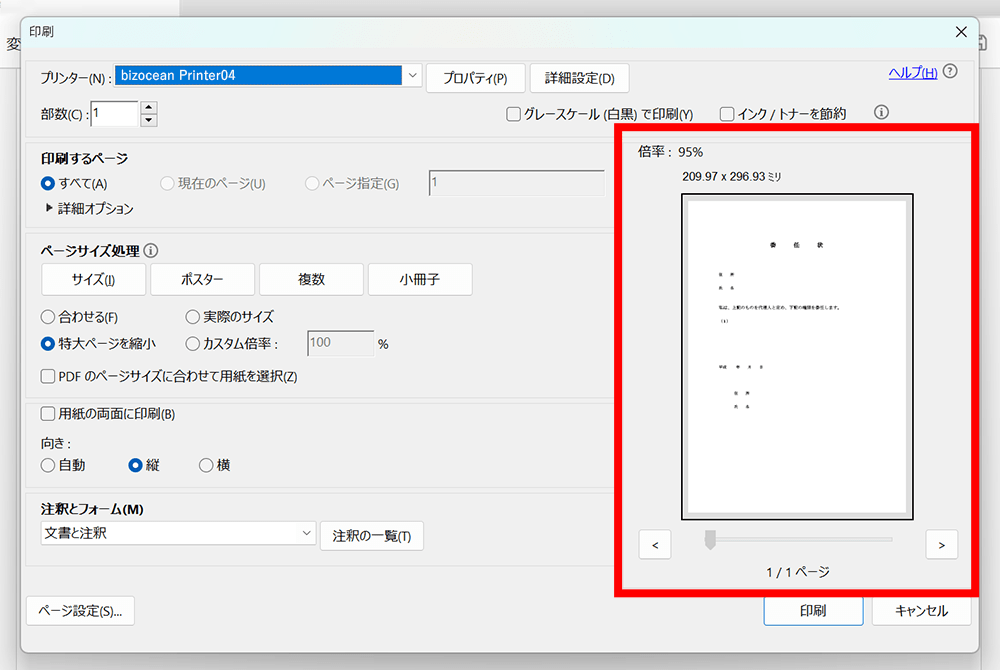Select the 小冊子 page handling tab
1000x670 pixels.
pos(420,279)
